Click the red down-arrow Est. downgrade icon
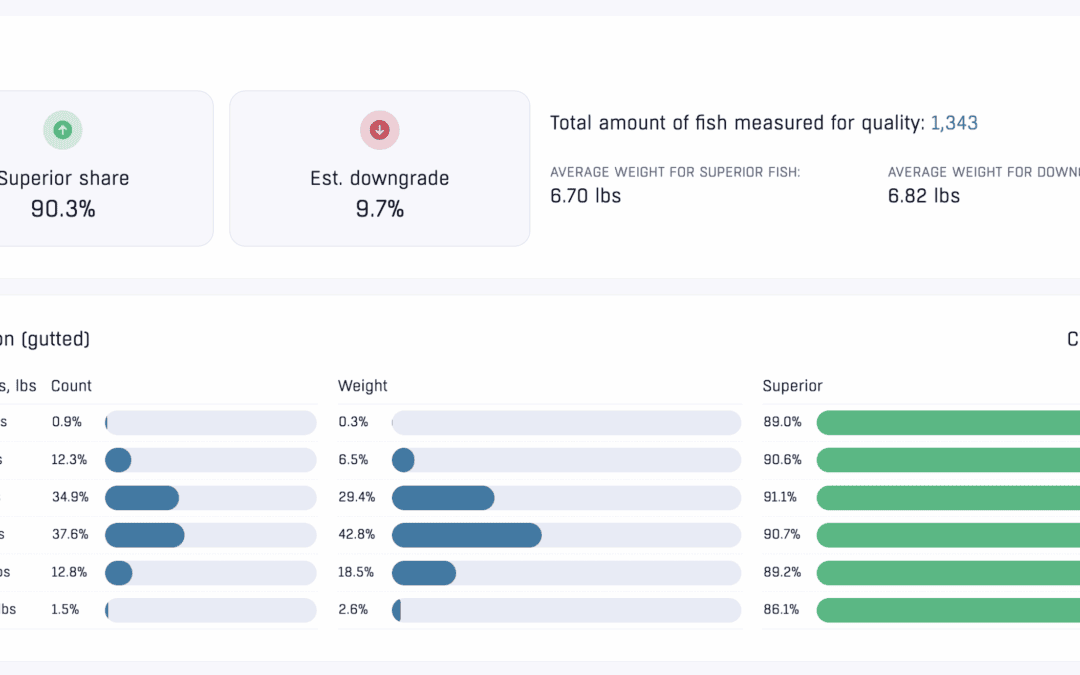The image size is (1080, 675). (x=379, y=130)
